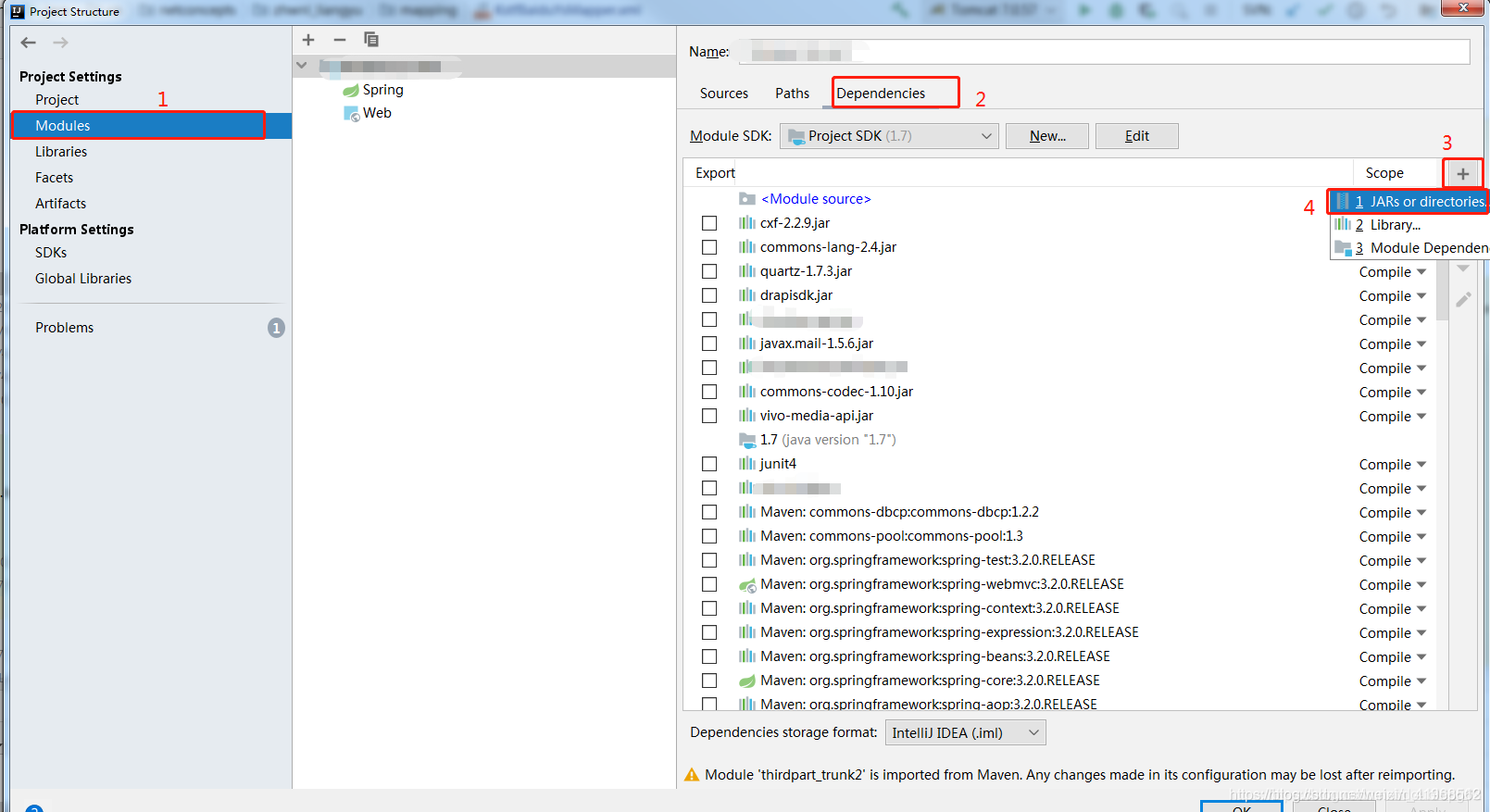
Task: Click the Web facet icon
Action: (351, 113)
